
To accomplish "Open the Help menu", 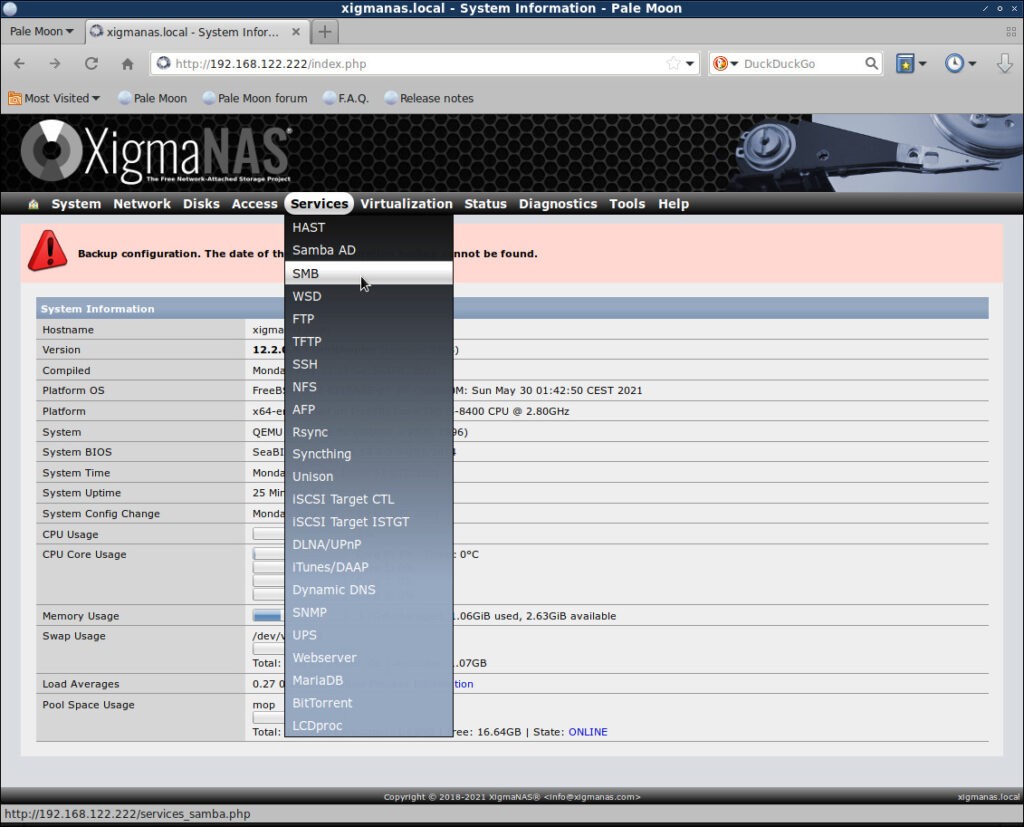I will pyautogui.click(x=673, y=204).
